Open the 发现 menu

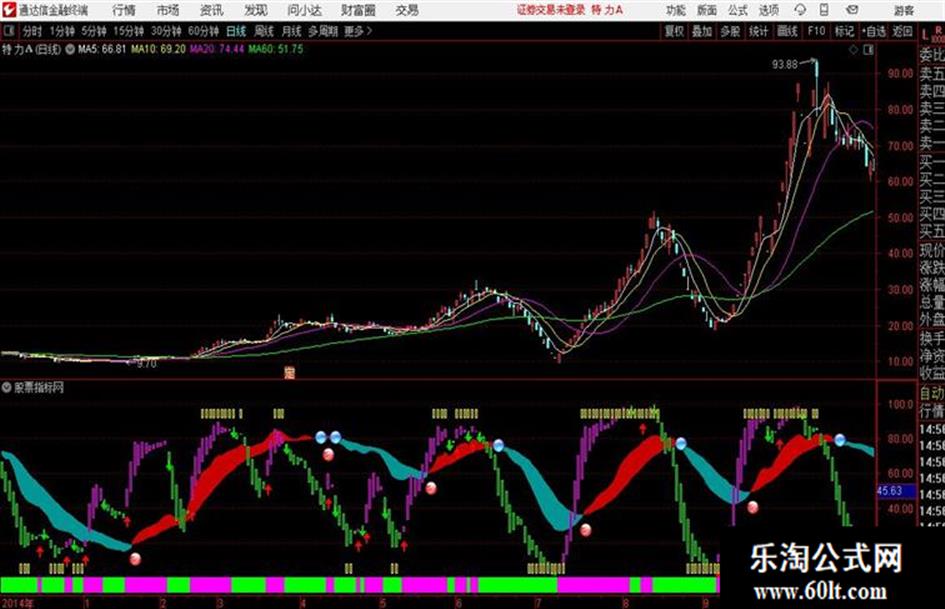pyautogui.click(x=256, y=10)
